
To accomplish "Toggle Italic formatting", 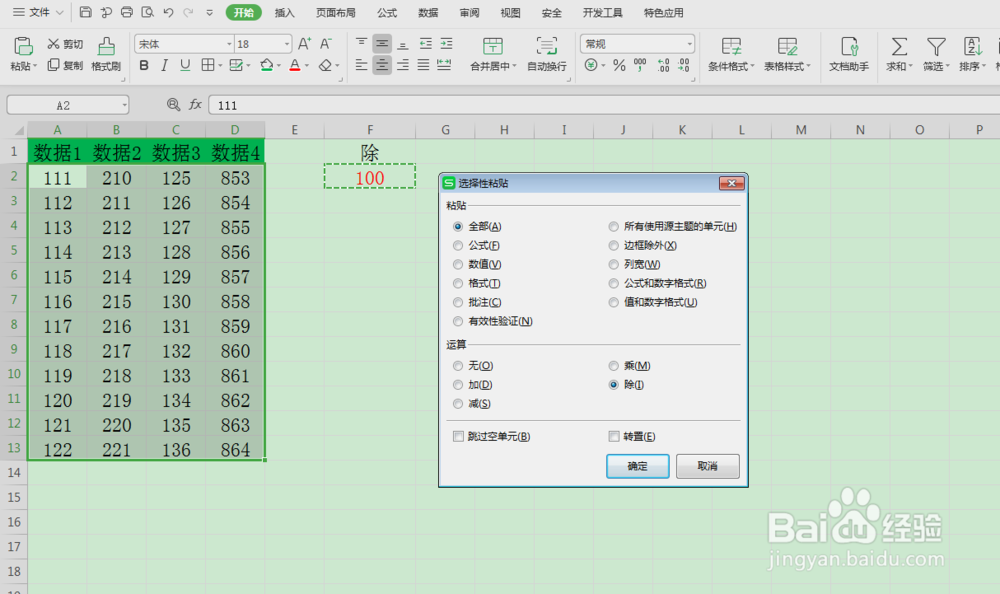I will 165,65.
